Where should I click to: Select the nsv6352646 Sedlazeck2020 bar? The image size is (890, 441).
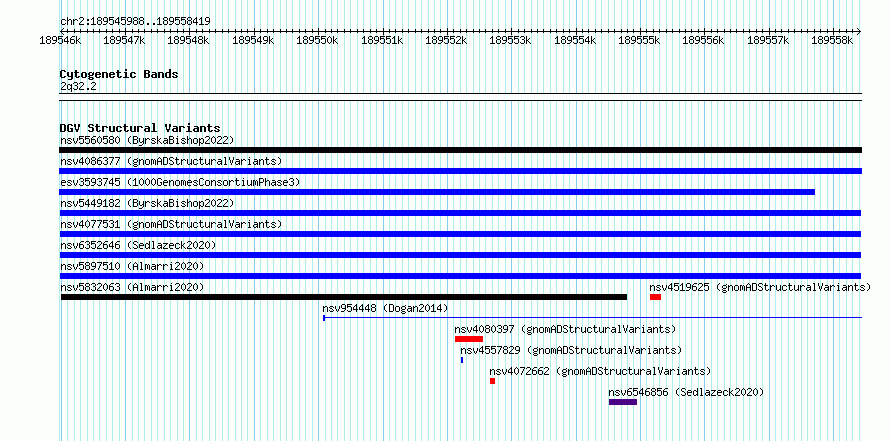pos(460,255)
